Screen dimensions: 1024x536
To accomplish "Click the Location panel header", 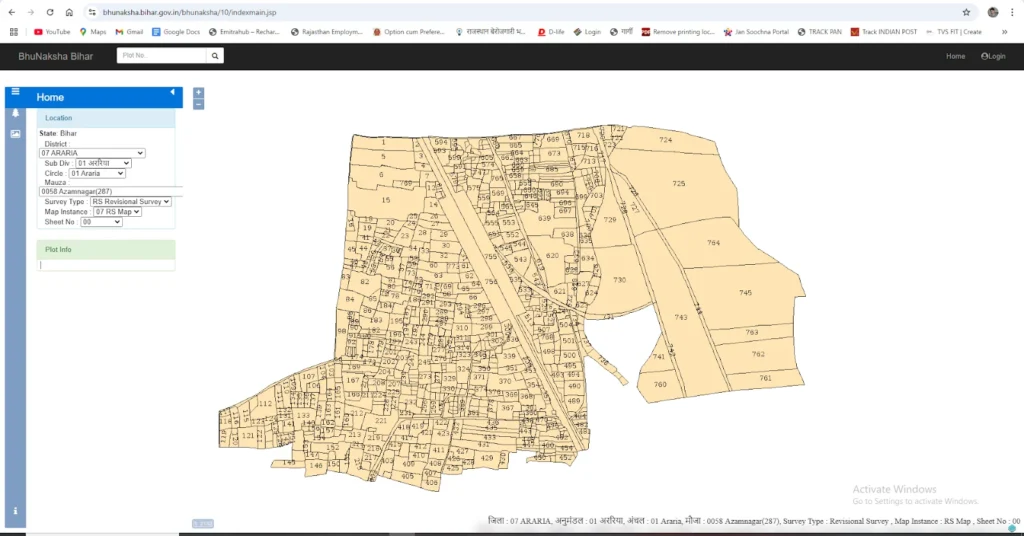I will (106, 118).
